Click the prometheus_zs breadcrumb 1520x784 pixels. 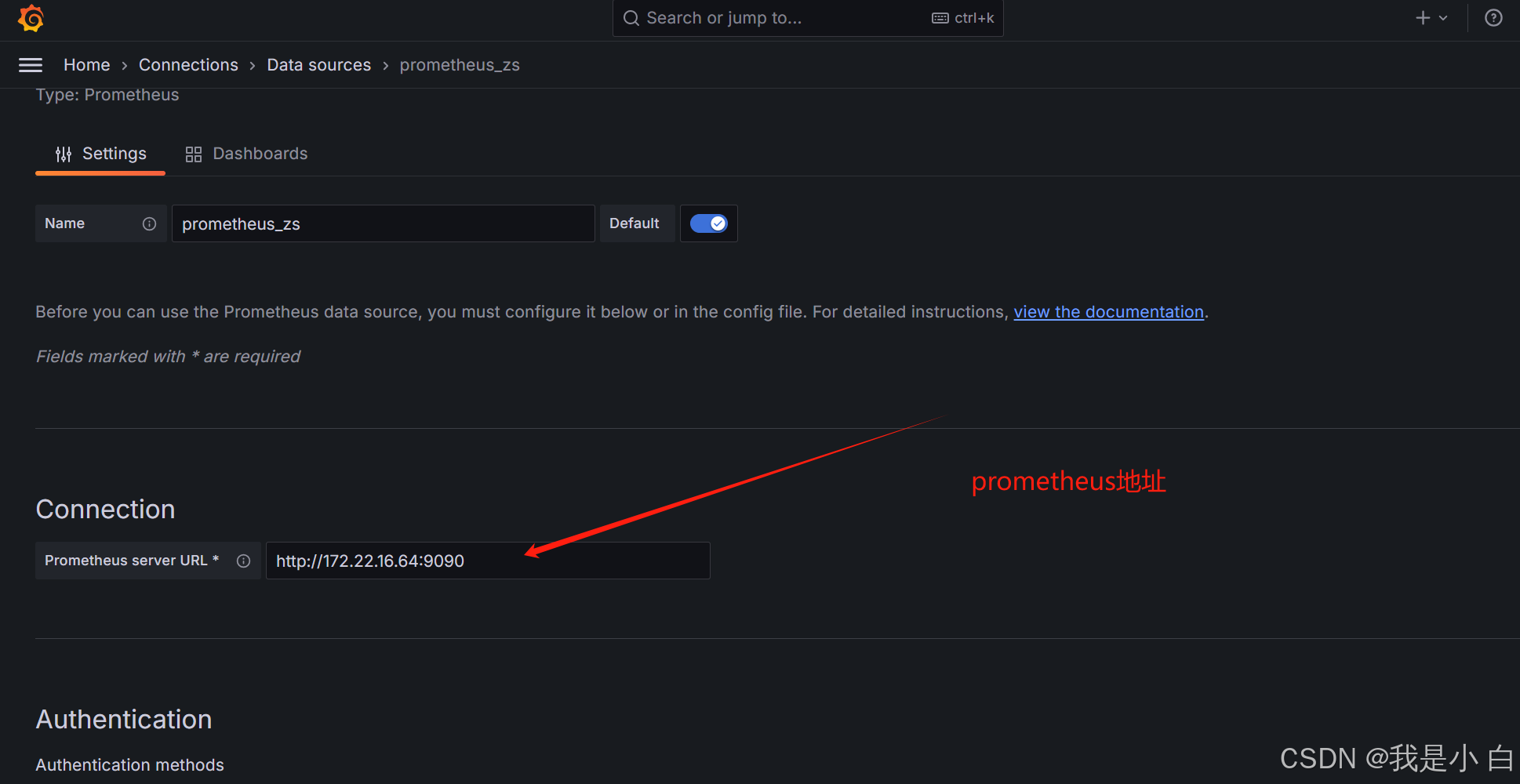[460, 65]
